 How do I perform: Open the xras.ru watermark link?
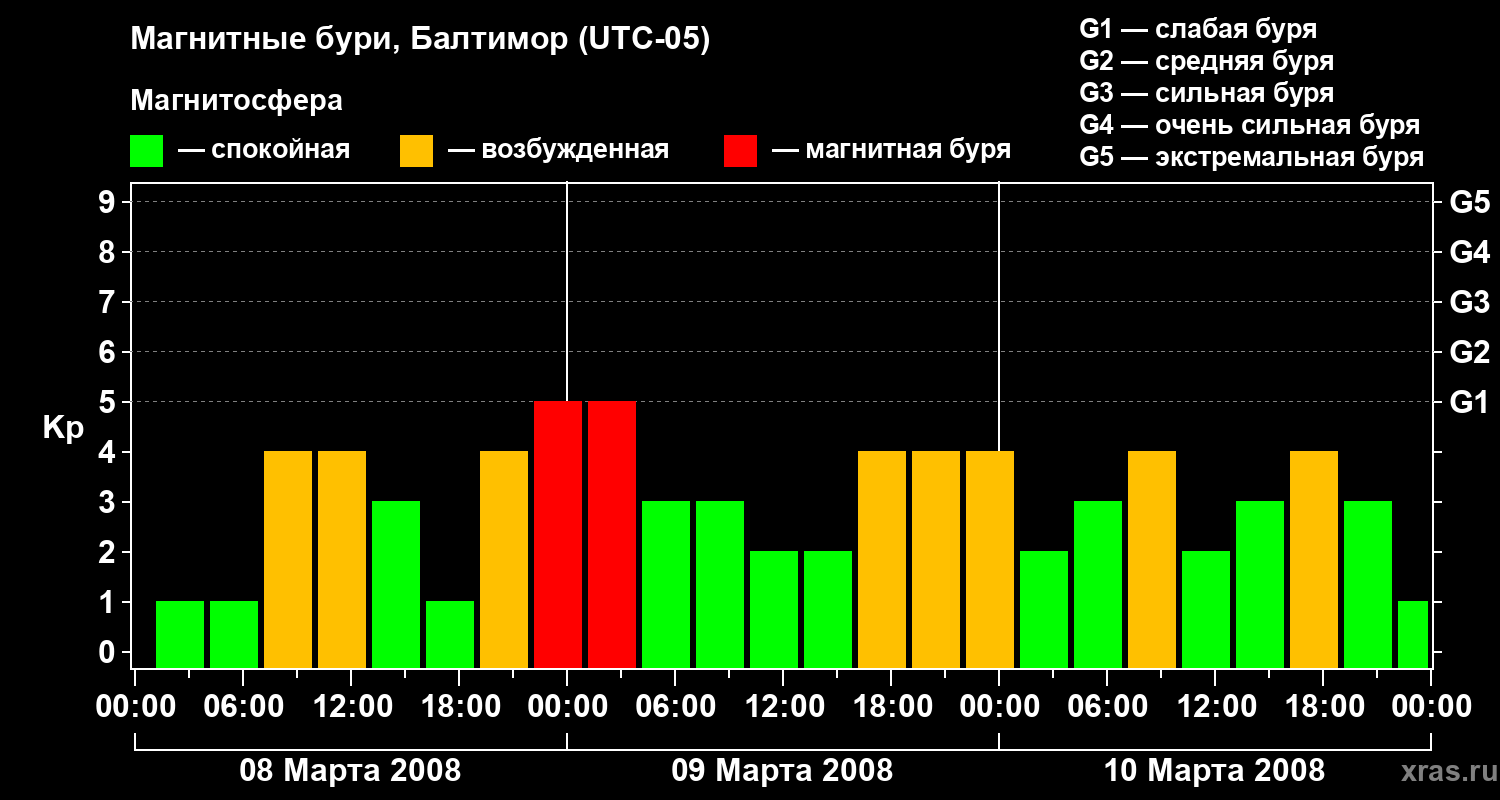[x=1444, y=771]
